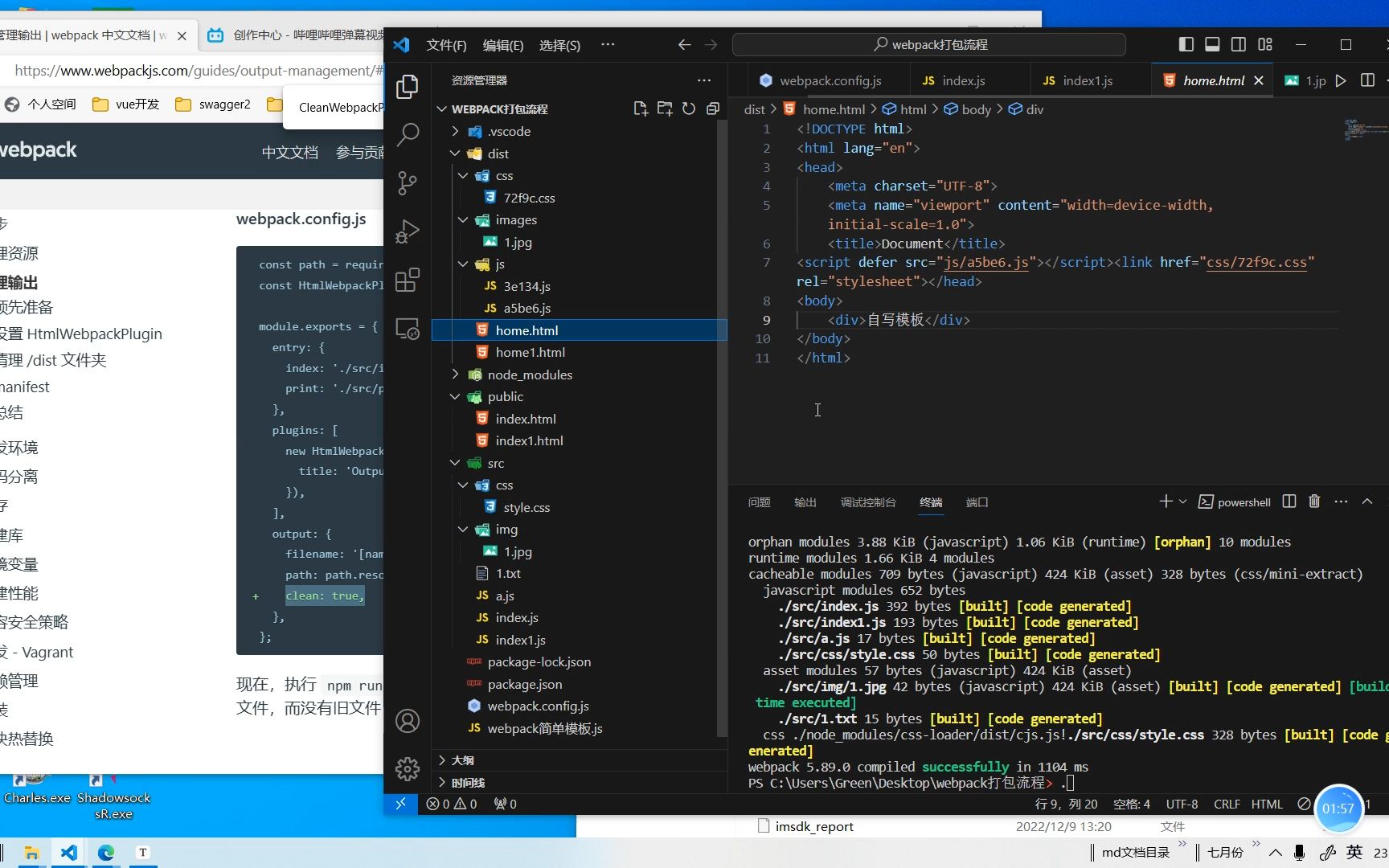Maximize terminal panel with up chevron
1389x868 pixels.
1367,502
